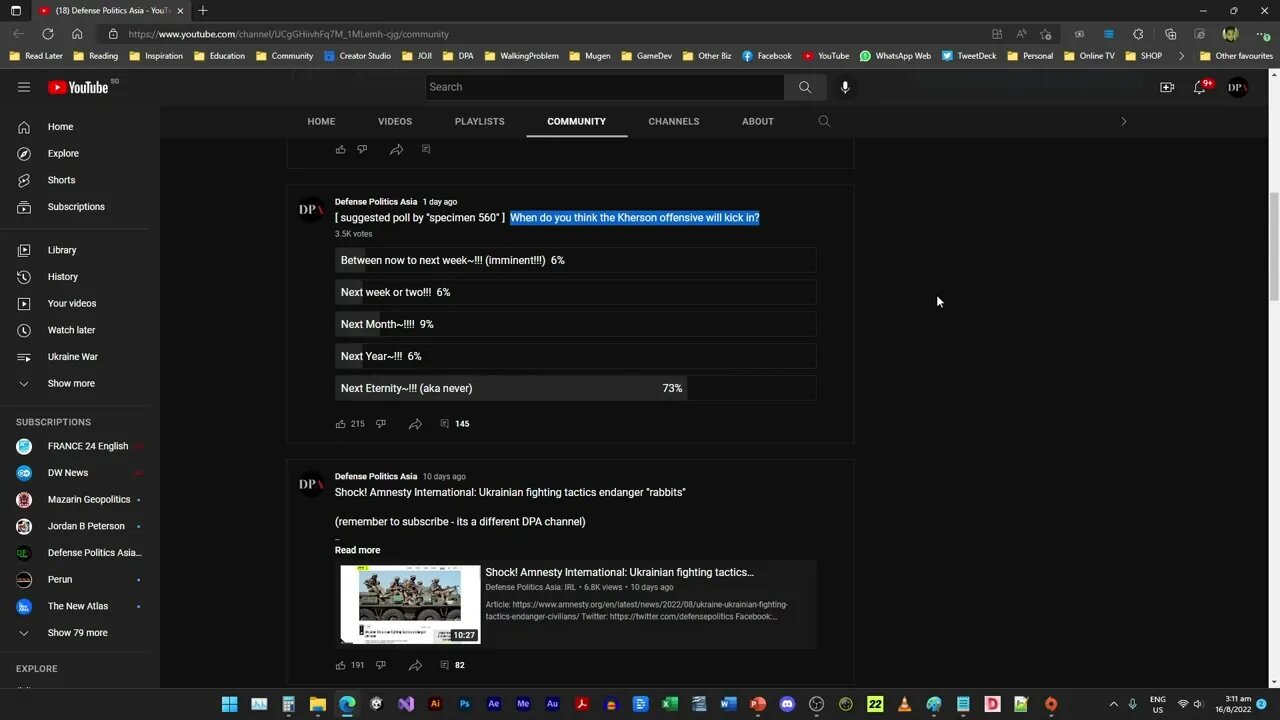The image size is (1280, 720).
Task: Expand 'Show 79 more' subscriptions
Action: point(76,633)
